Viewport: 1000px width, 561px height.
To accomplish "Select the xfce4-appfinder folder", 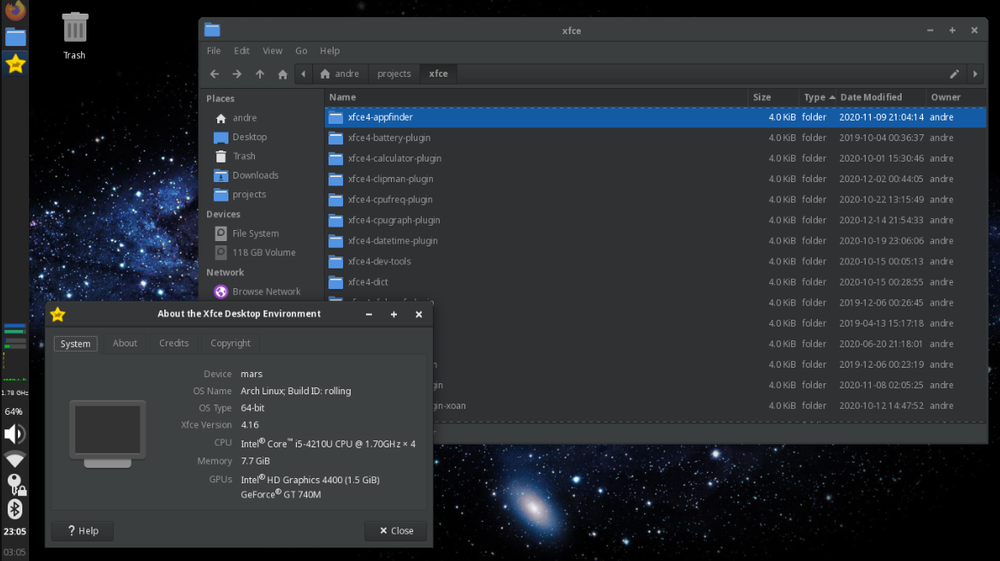I will tap(655, 117).
